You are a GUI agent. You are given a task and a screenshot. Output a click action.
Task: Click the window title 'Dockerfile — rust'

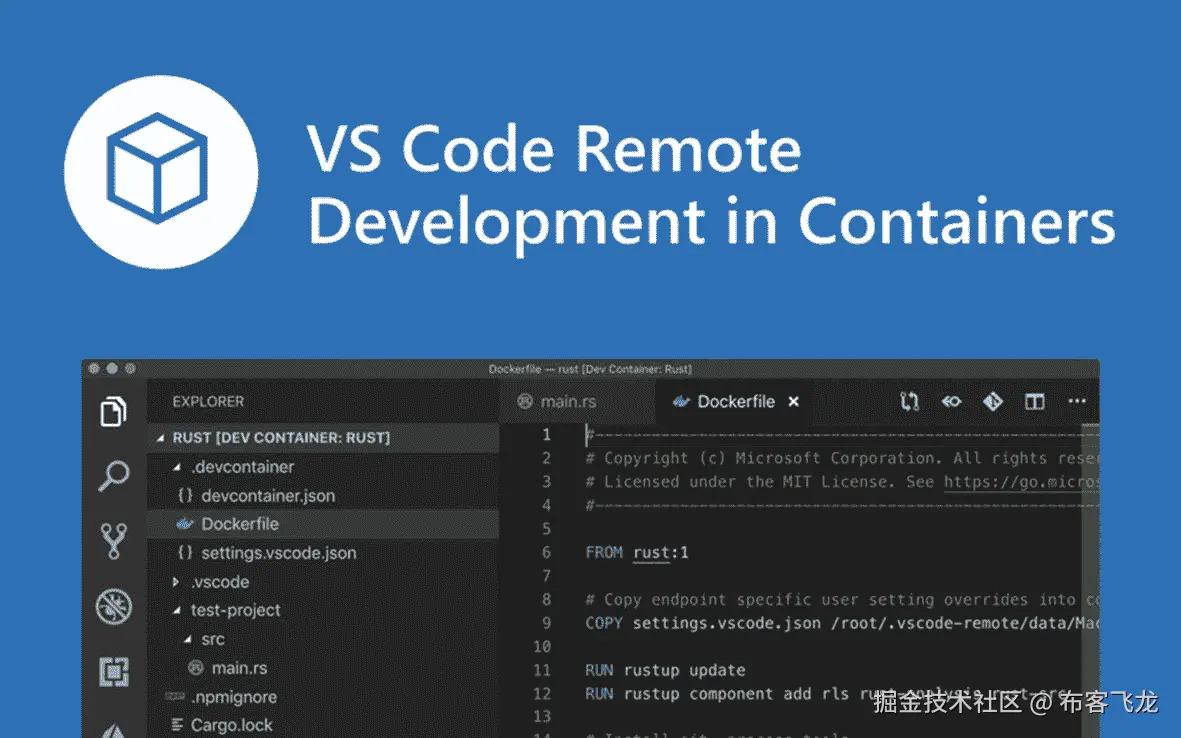point(590,369)
